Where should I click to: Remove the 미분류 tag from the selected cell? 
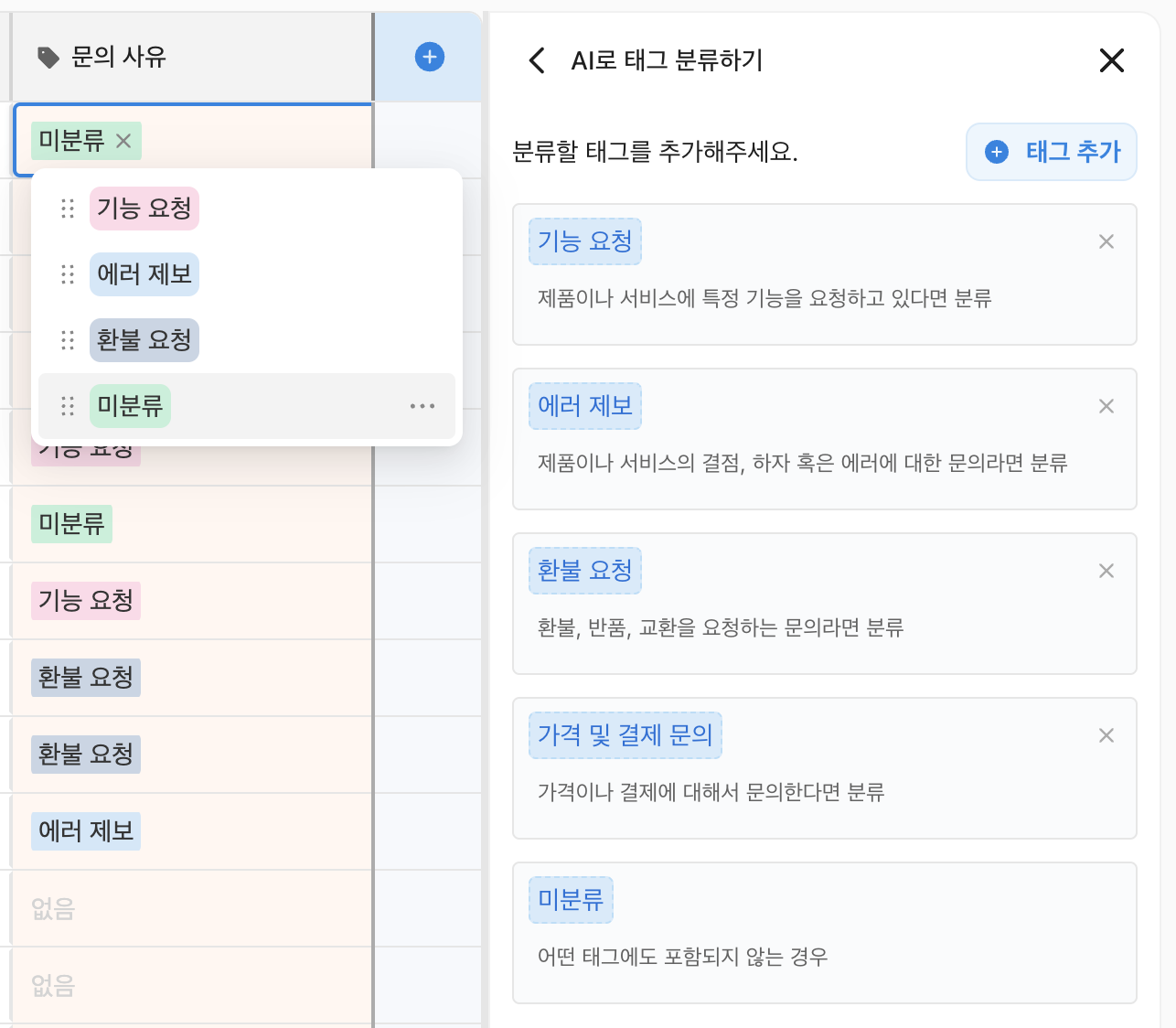[123, 141]
